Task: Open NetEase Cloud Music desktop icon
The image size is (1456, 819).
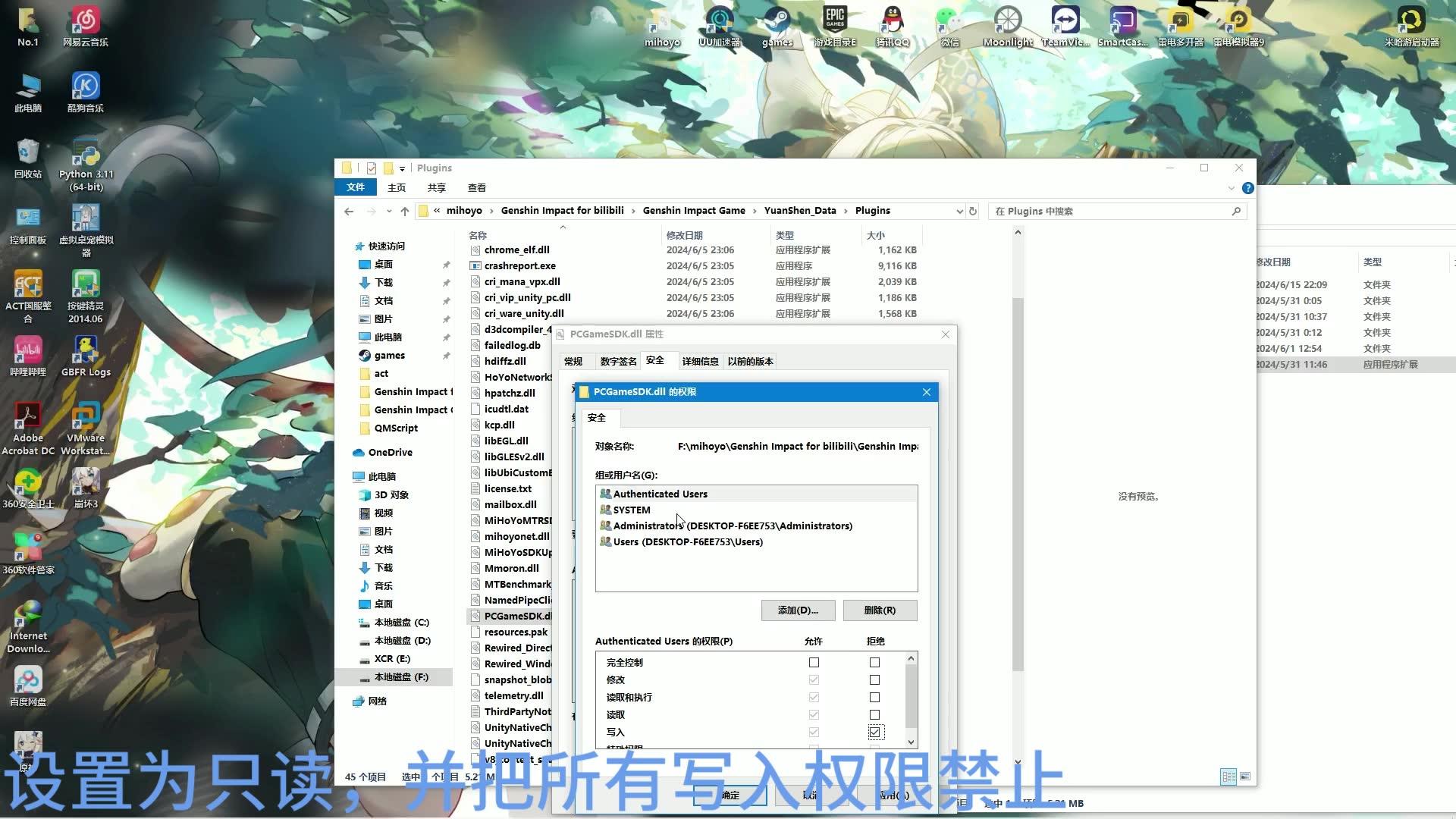Action: coord(85,26)
